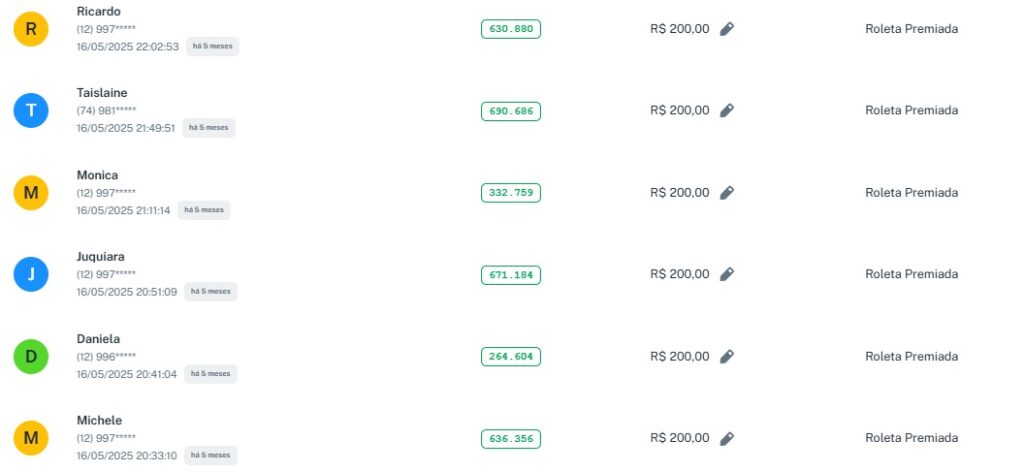This screenshot has width=1024, height=472.
Task: Click the edit pencil icon in Juquiara's row
Action: point(727,274)
